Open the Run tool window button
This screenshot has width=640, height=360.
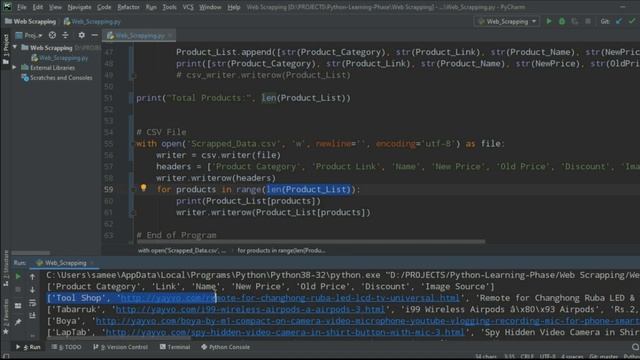point(29,347)
